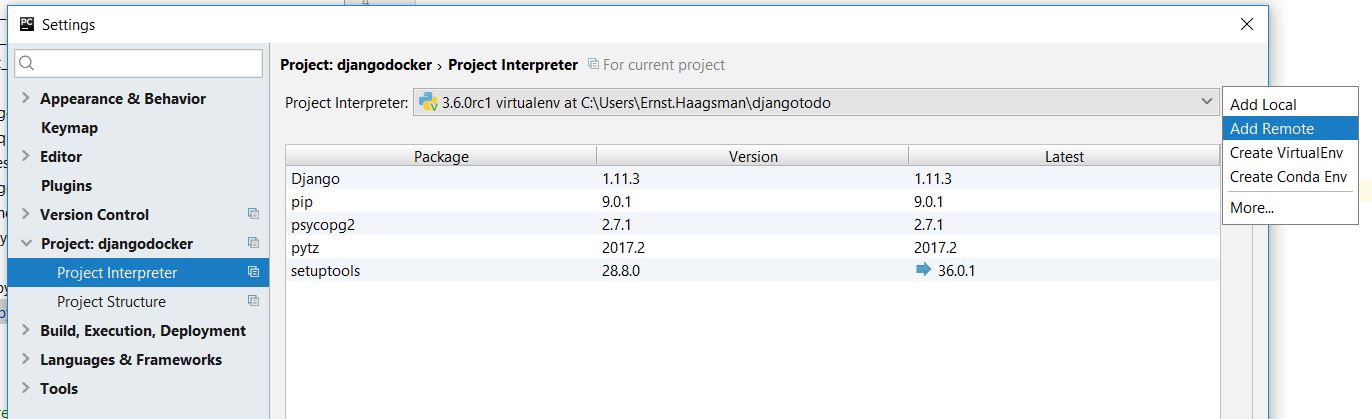Choose Add Local from the popup menu
Screen dimensions: 1372x419
1290,104
